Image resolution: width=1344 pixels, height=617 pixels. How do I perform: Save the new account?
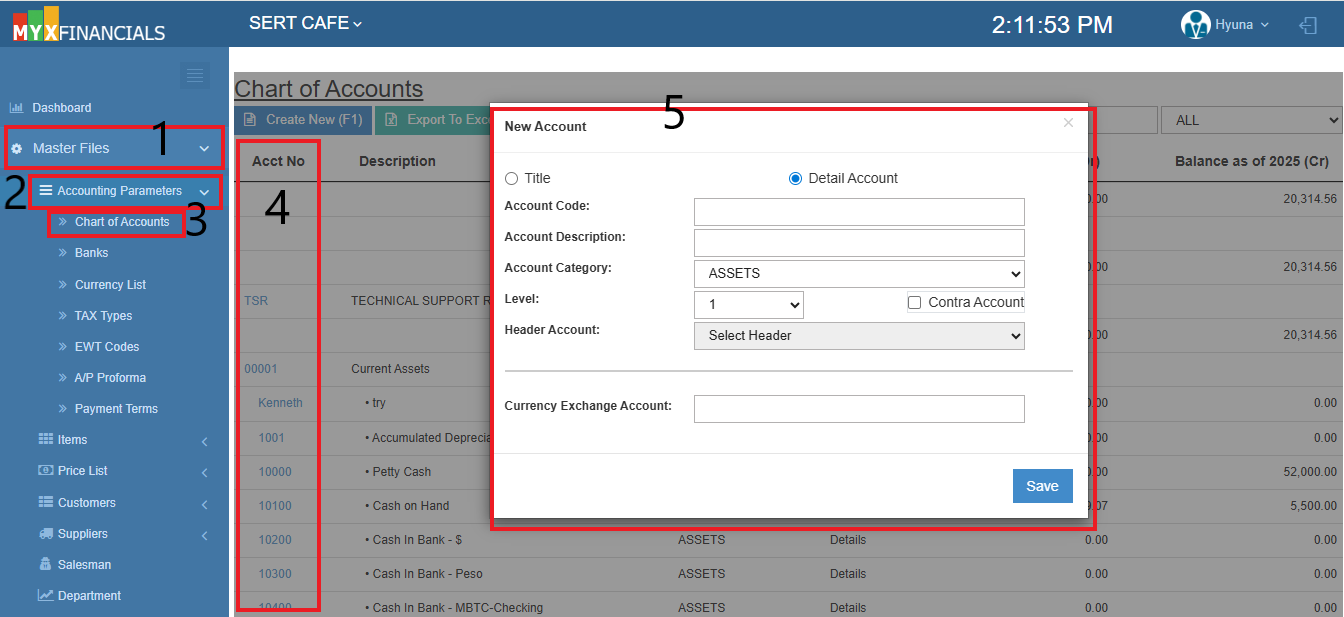[x=1042, y=485]
